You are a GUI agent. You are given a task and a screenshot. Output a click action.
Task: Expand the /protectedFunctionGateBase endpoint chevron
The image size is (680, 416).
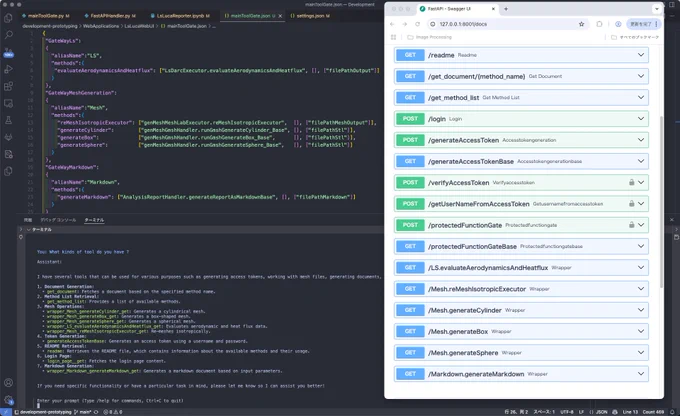(x=641, y=246)
